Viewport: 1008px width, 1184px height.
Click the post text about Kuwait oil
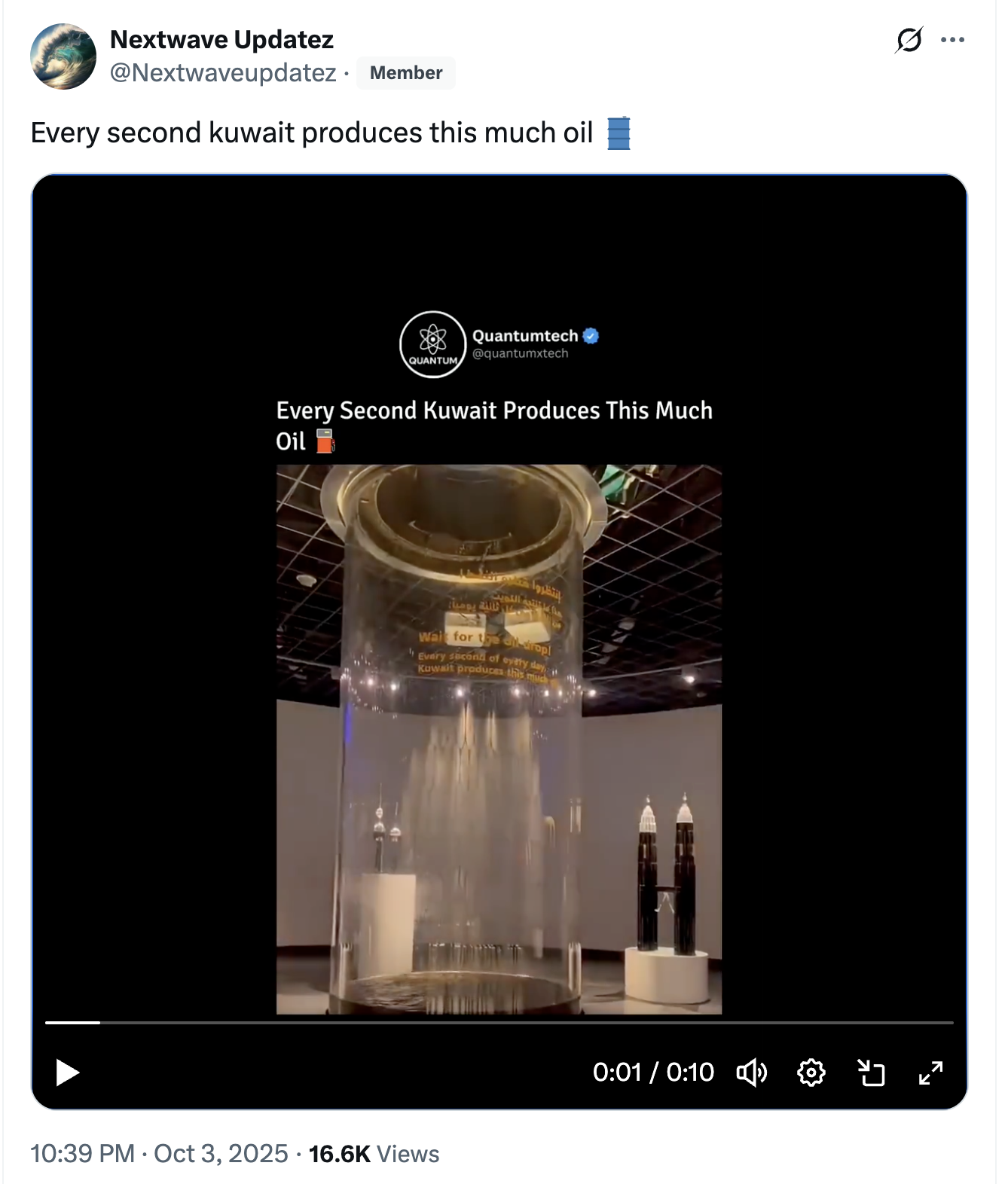click(312, 133)
